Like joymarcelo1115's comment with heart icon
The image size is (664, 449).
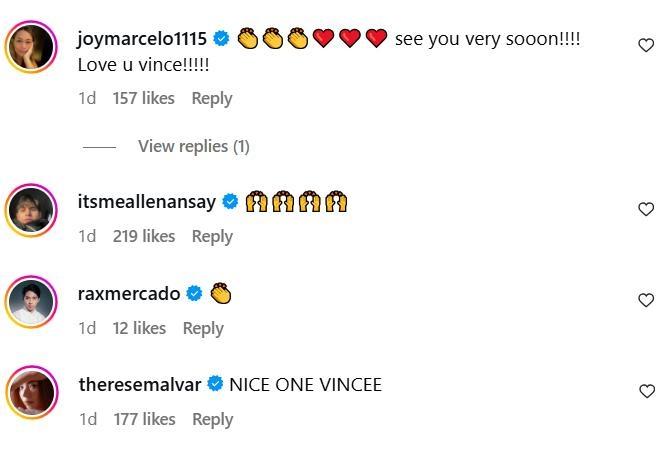click(646, 46)
